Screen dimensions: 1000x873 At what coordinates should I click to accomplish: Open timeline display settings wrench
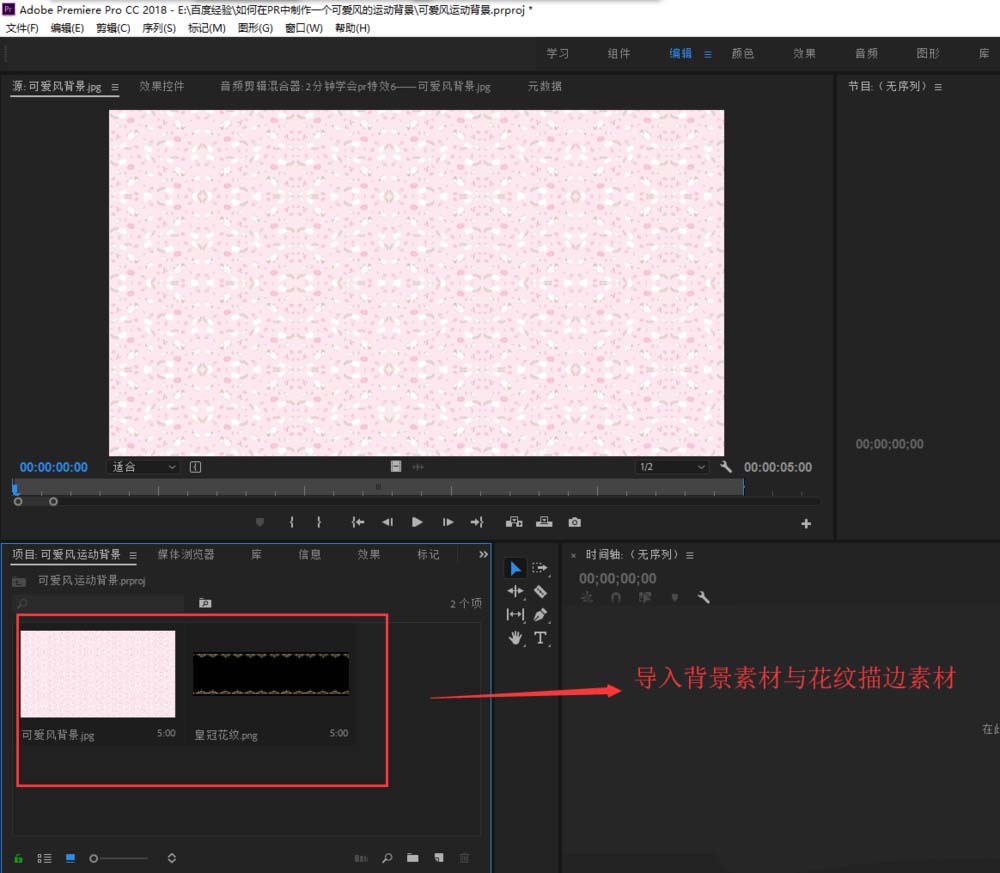coord(703,598)
